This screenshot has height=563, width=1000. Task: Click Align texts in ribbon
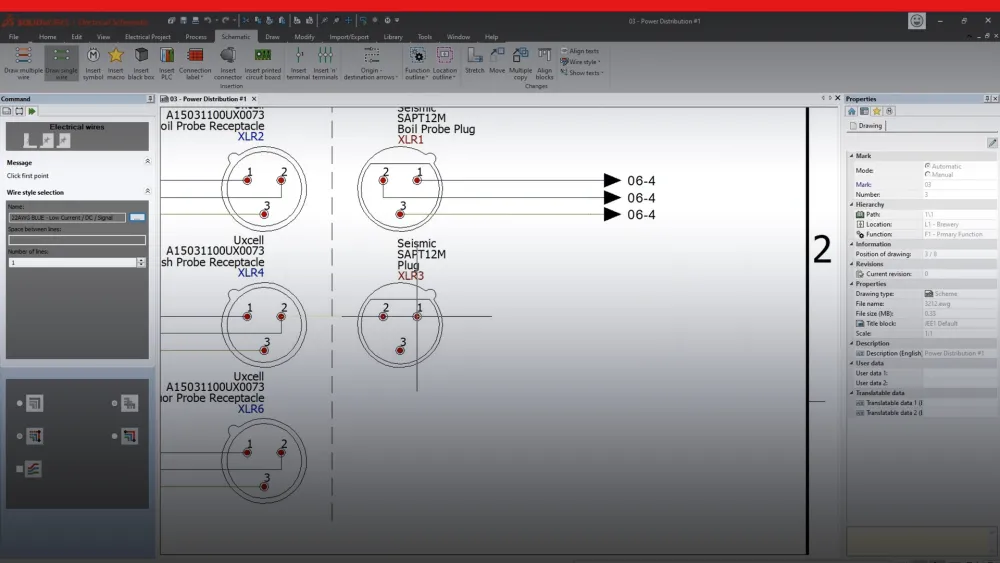pyautogui.click(x=580, y=51)
